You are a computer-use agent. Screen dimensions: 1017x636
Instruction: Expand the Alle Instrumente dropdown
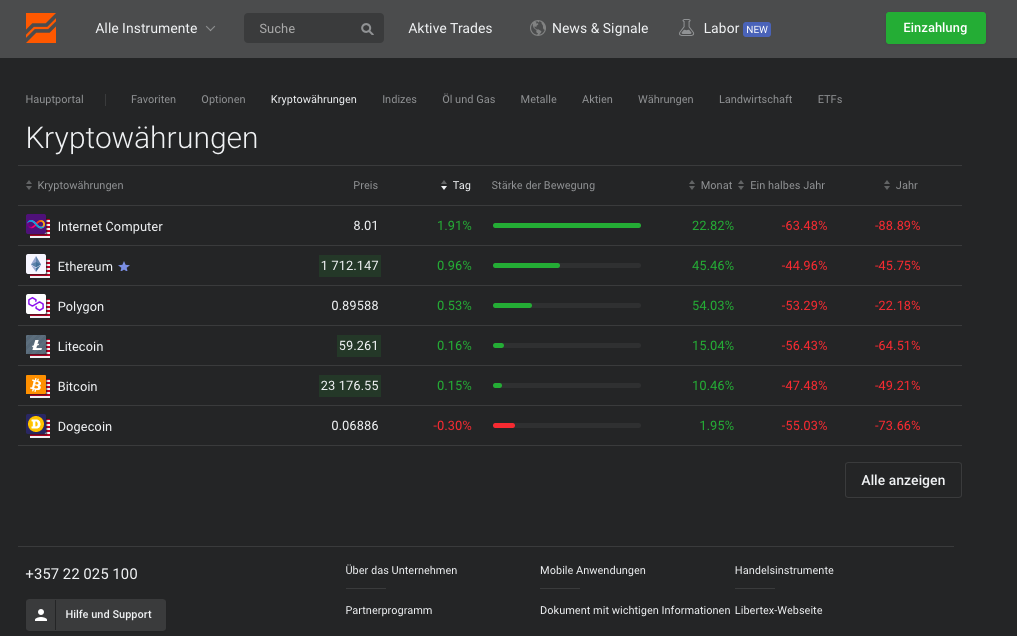[154, 29]
